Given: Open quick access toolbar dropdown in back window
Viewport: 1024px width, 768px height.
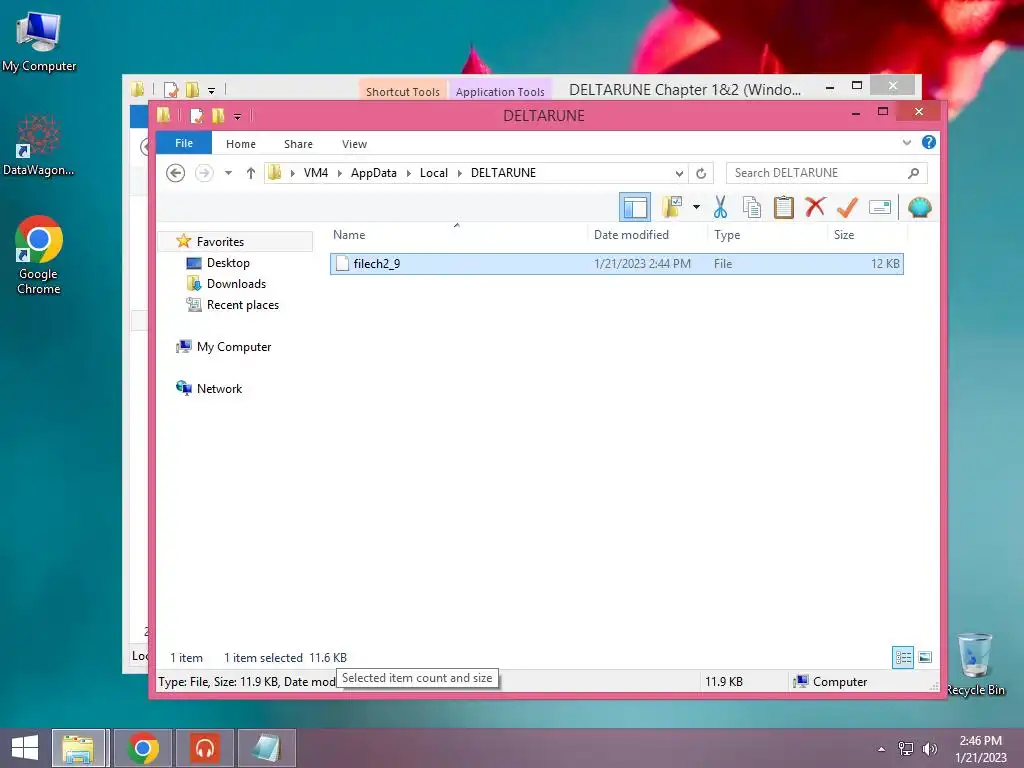Looking at the screenshot, I should [x=211, y=90].
